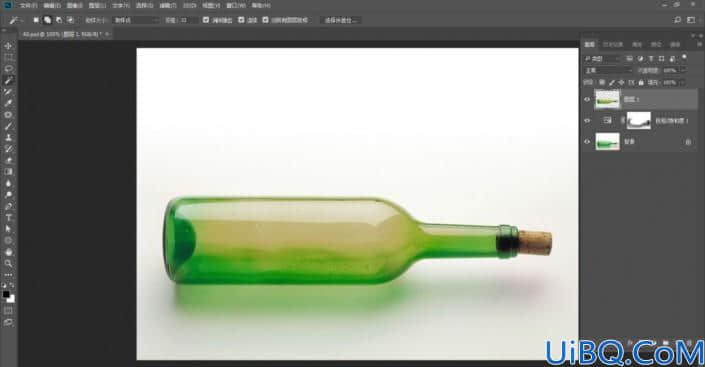Screen dimensions: 705x367
Task: Select the Rectangular Marquee tool
Action: [8, 57]
